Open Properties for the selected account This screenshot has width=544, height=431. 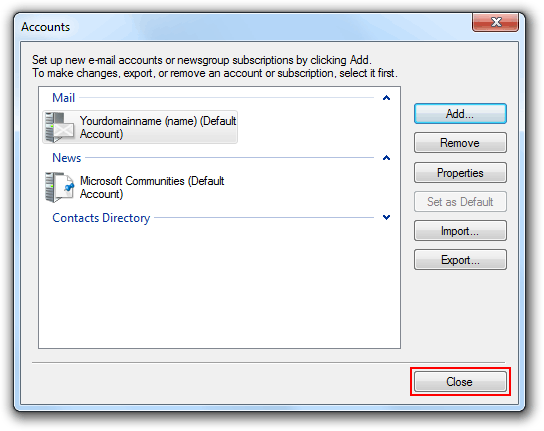click(x=460, y=172)
